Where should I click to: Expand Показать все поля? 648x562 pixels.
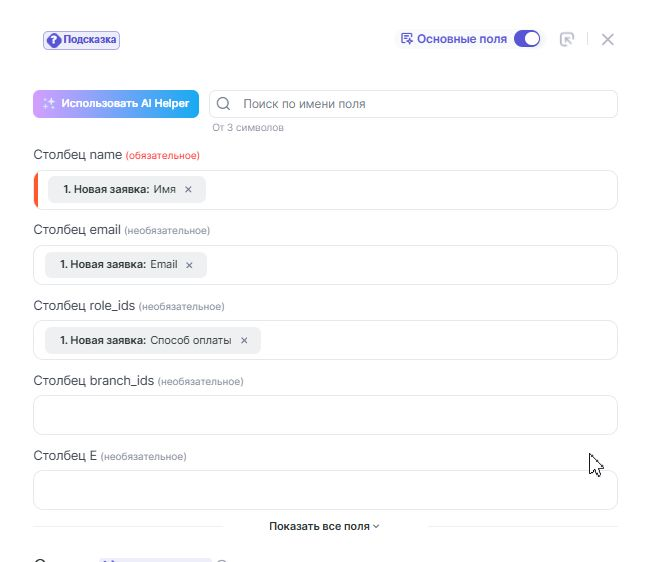pyautogui.click(x=324, y=526)
